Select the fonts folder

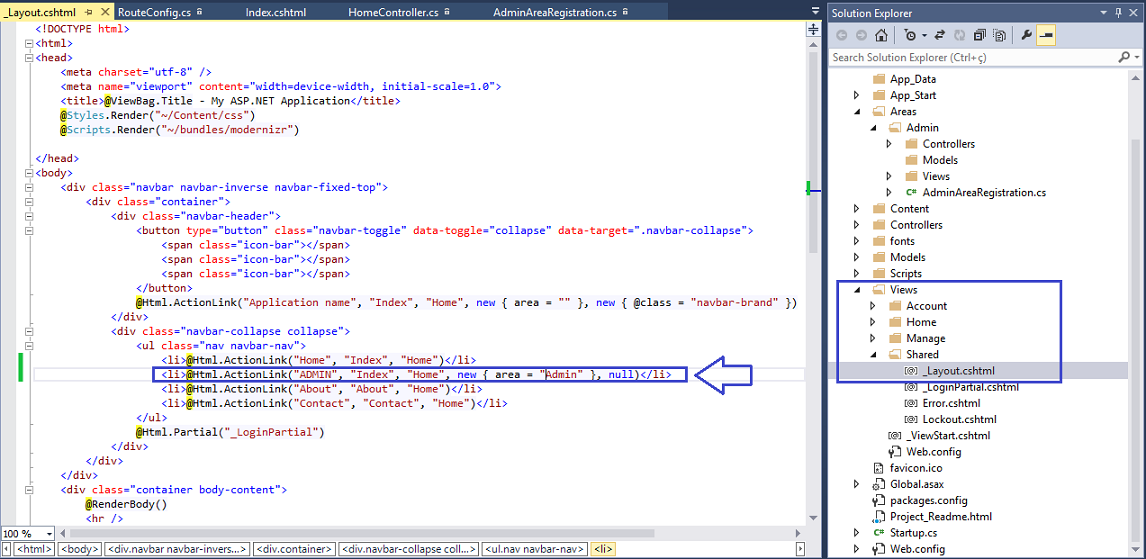click(x=902, y=240)
